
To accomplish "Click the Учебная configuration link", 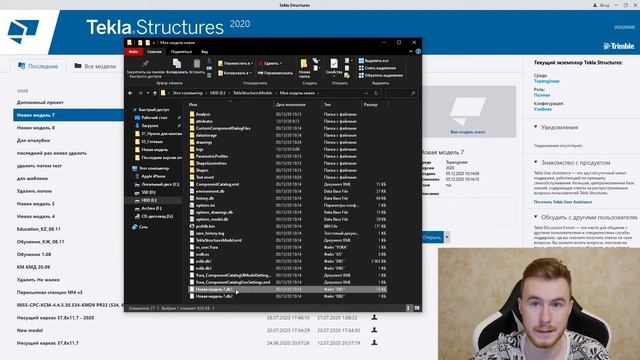I will tap(543, 109).
